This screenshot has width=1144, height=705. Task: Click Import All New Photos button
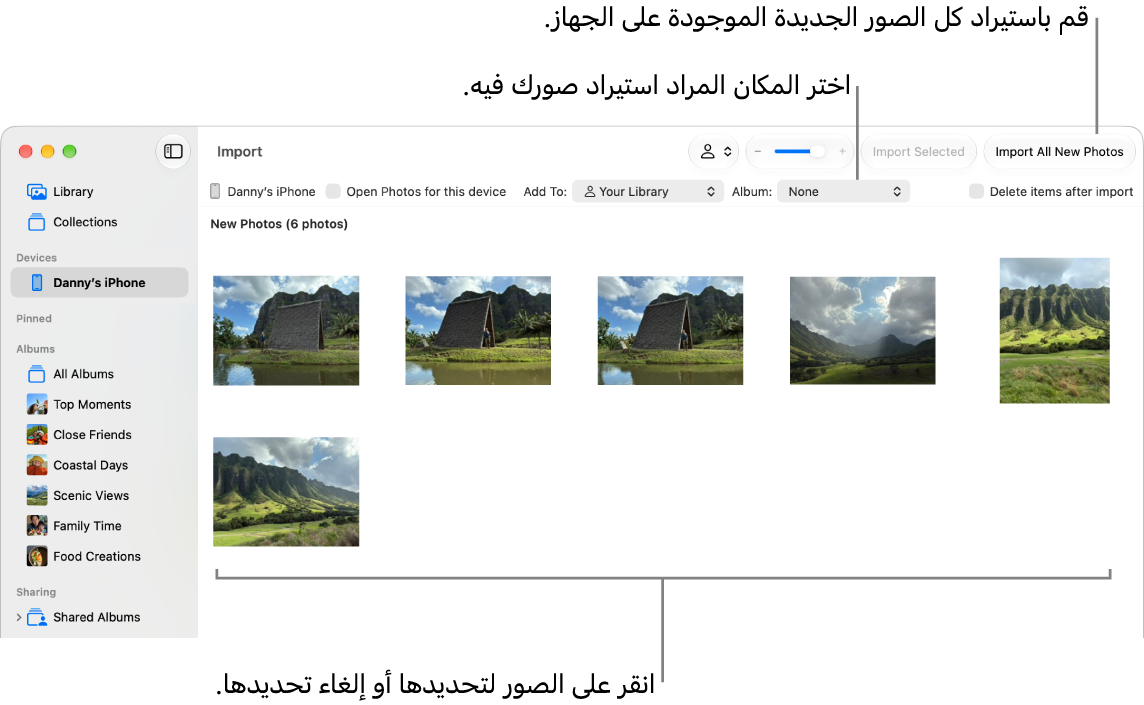pos(1059,151)
